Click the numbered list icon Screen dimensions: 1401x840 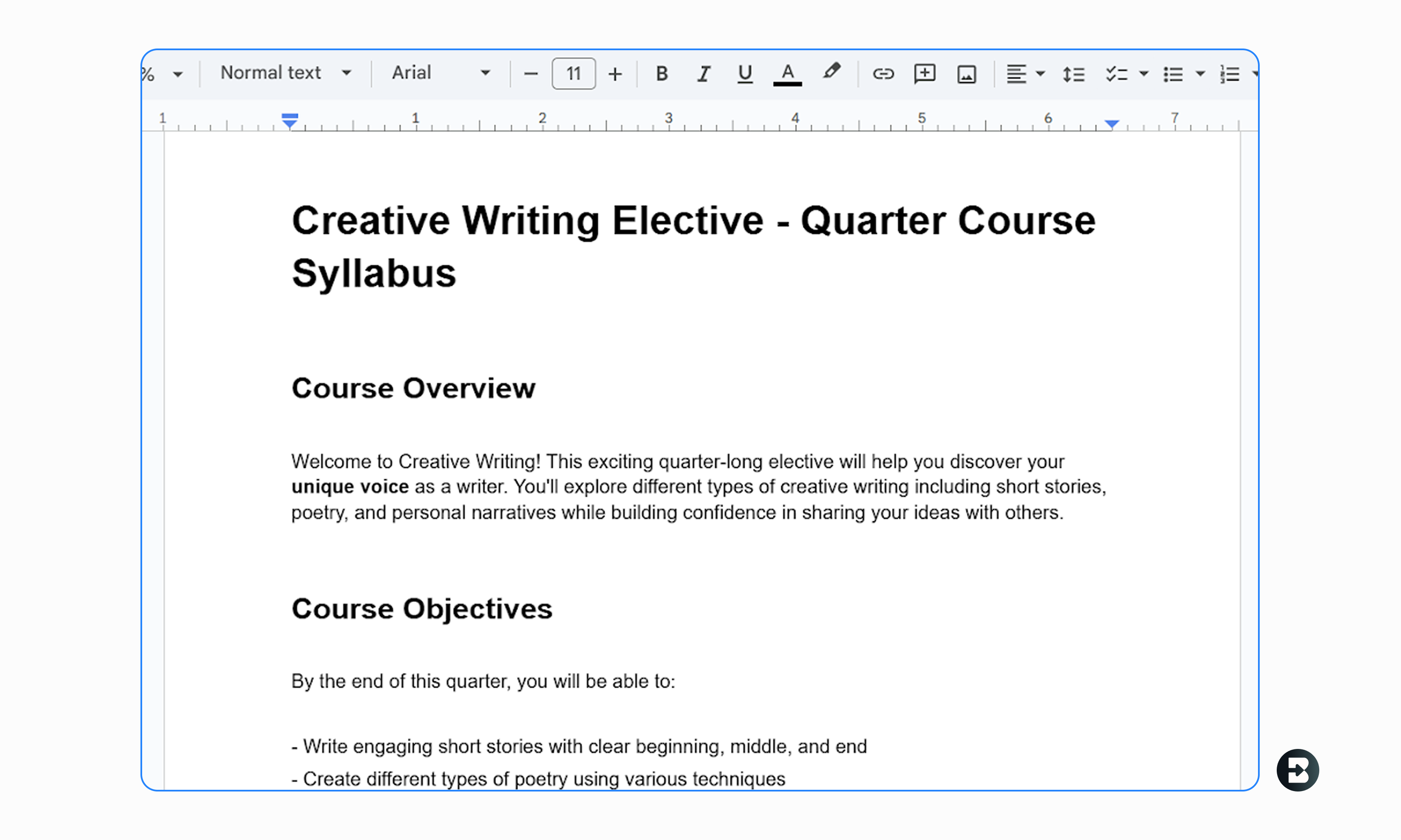1229,74
